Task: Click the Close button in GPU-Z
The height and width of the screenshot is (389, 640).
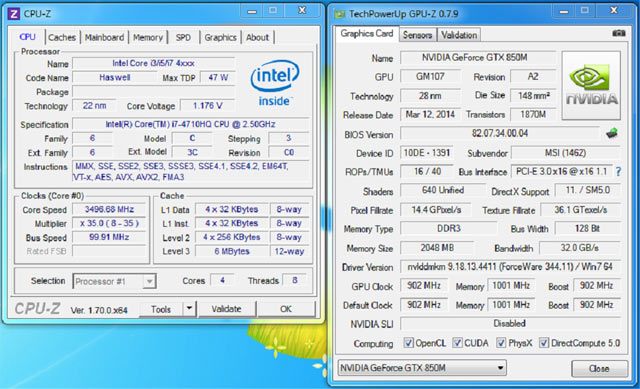Action: coord(599,369)
